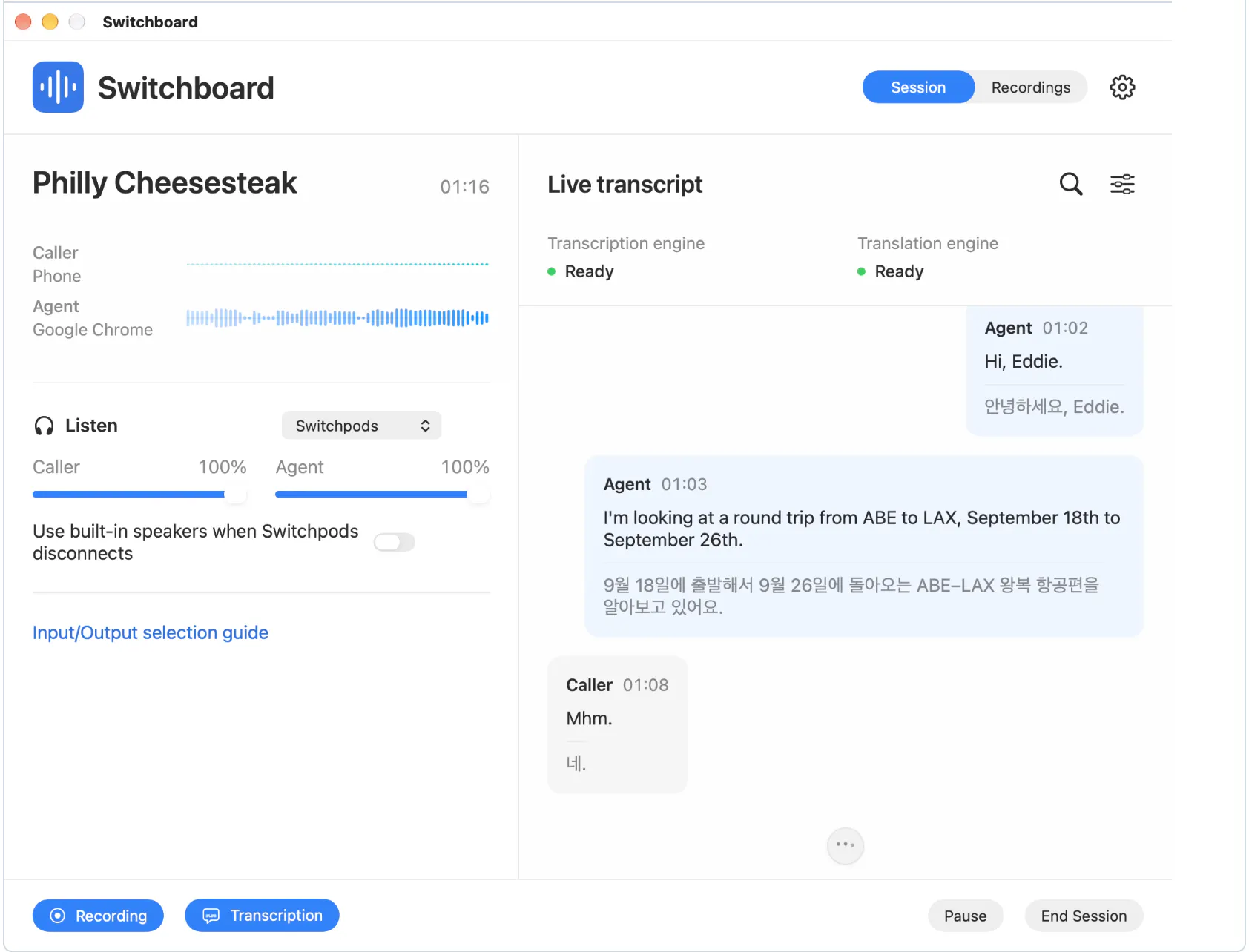Open settings with the gear icon
Viewport: 1249px width, 952px height.
coord(1122,87)
